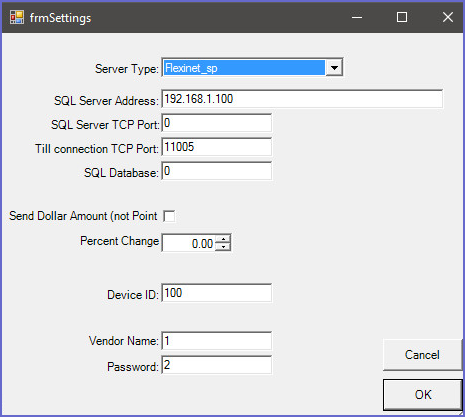The image size is (465, 417).
Task: Close the frmSettings window
Action: (448, 17)
